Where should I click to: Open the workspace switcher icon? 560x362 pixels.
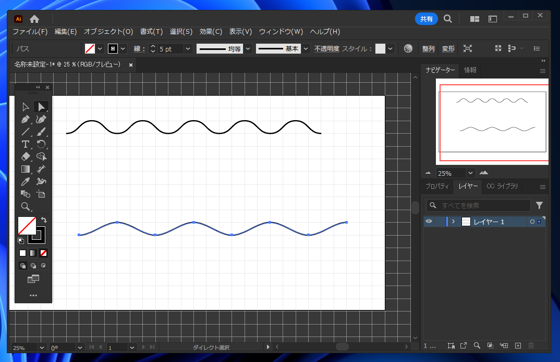pyautogui.click(x=492, y=19)
